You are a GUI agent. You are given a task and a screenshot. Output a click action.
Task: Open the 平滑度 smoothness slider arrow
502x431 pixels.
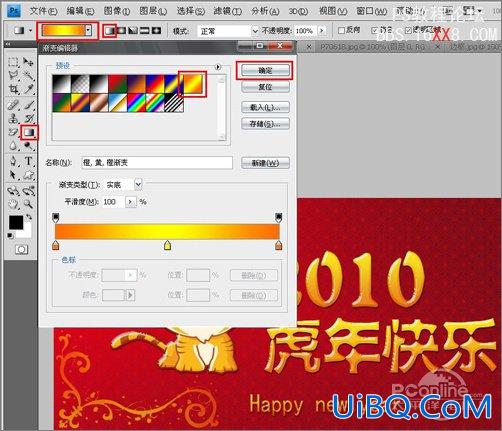pyautogui.click(x=130, y=202)
